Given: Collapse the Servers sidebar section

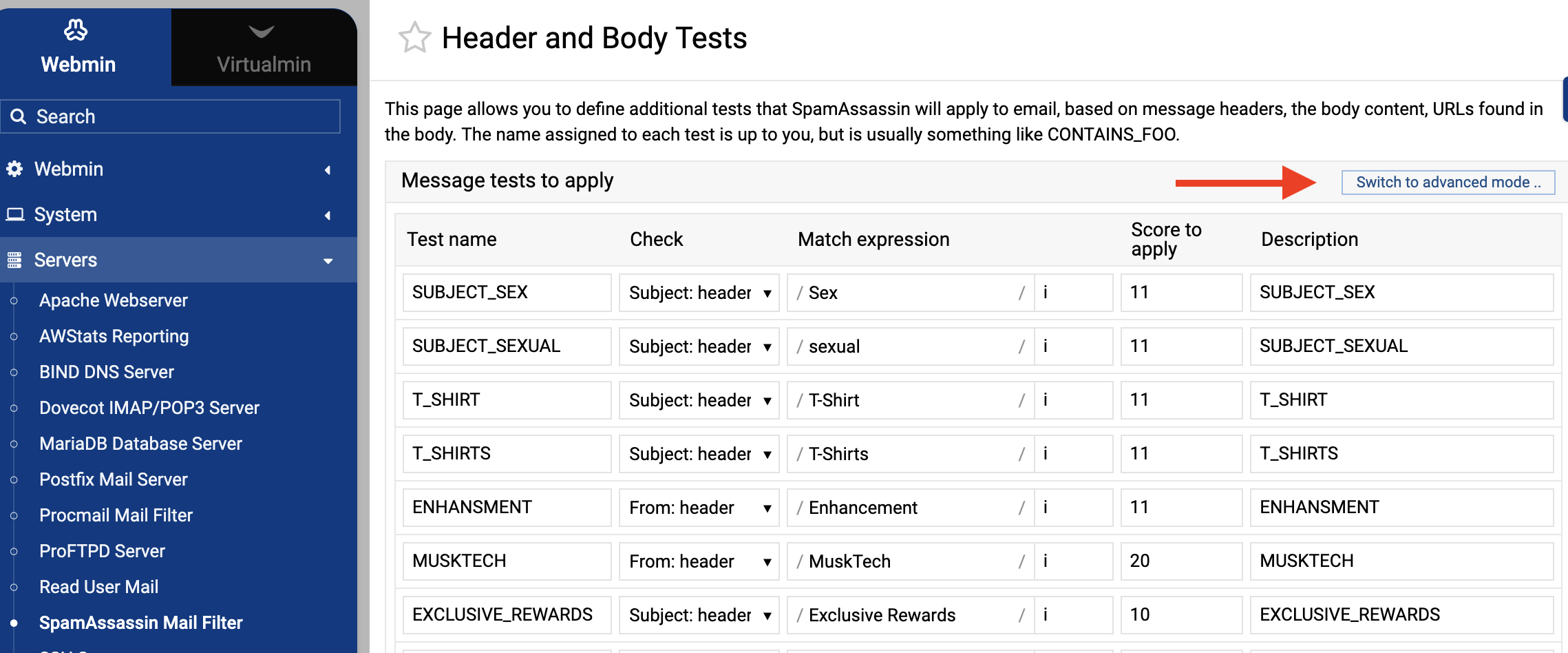Looking at the screenshot, I should (328, 260).
